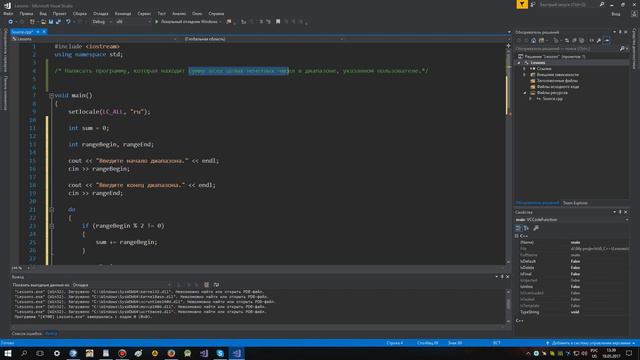The image size is (640, 360).
Task: Collapse the if-block outlining toggle
Action: pos(51,226)
